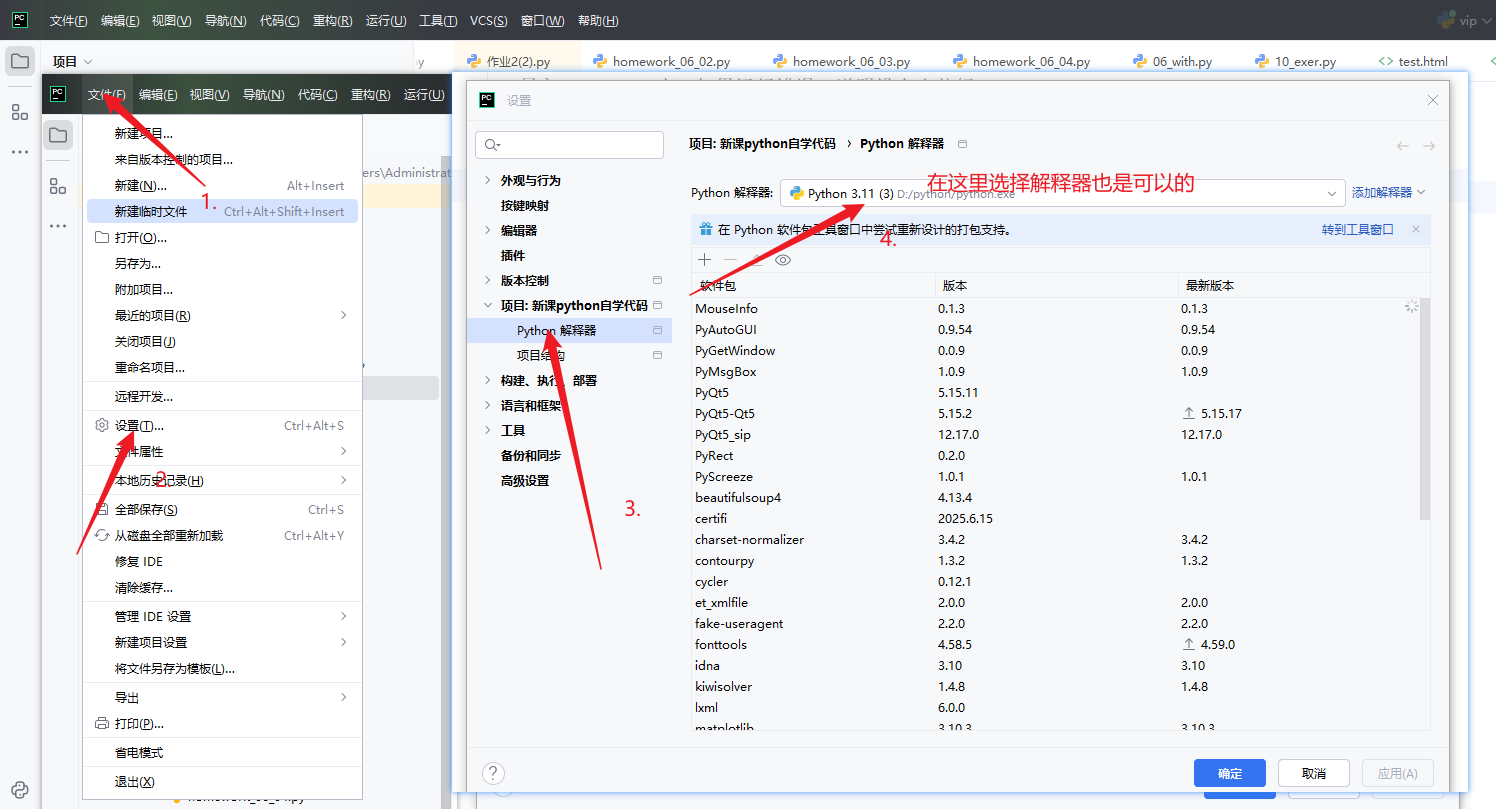Expand the 构建、执行、部署 settings node
The image size is (1496, 809).
488,380
